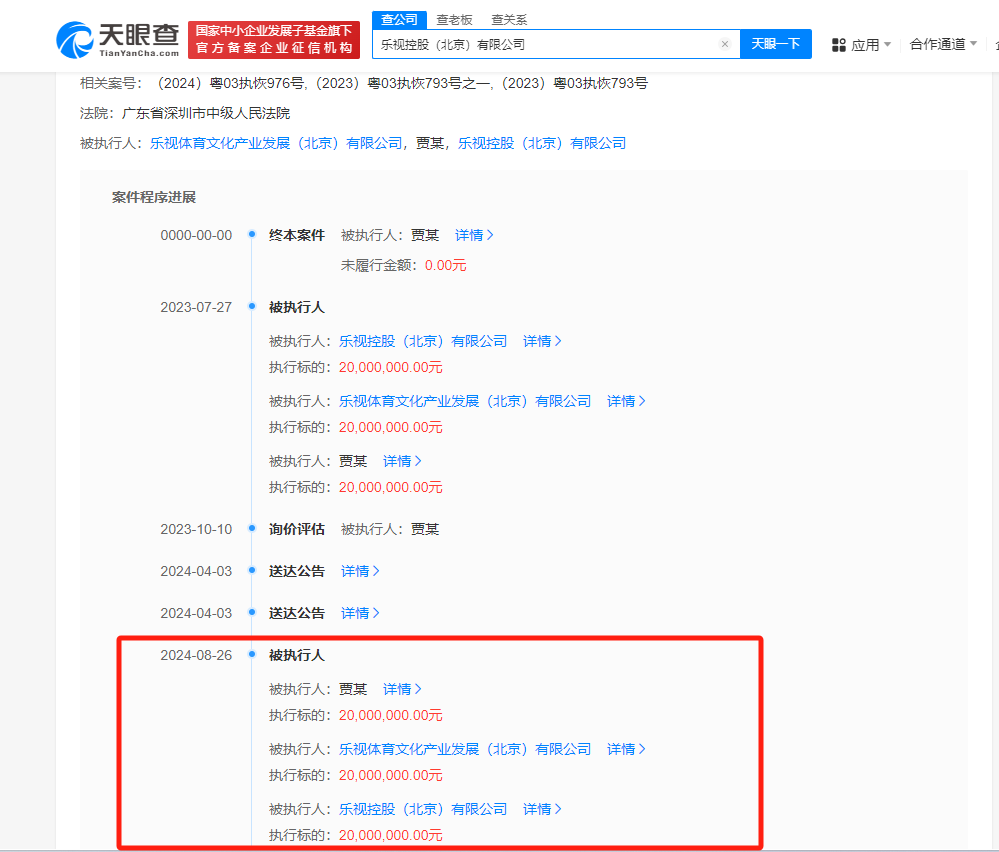The height and width of the screenshot is (852, 999).
Task: Clear the search box with the × icon
Action: click(726, 44)
